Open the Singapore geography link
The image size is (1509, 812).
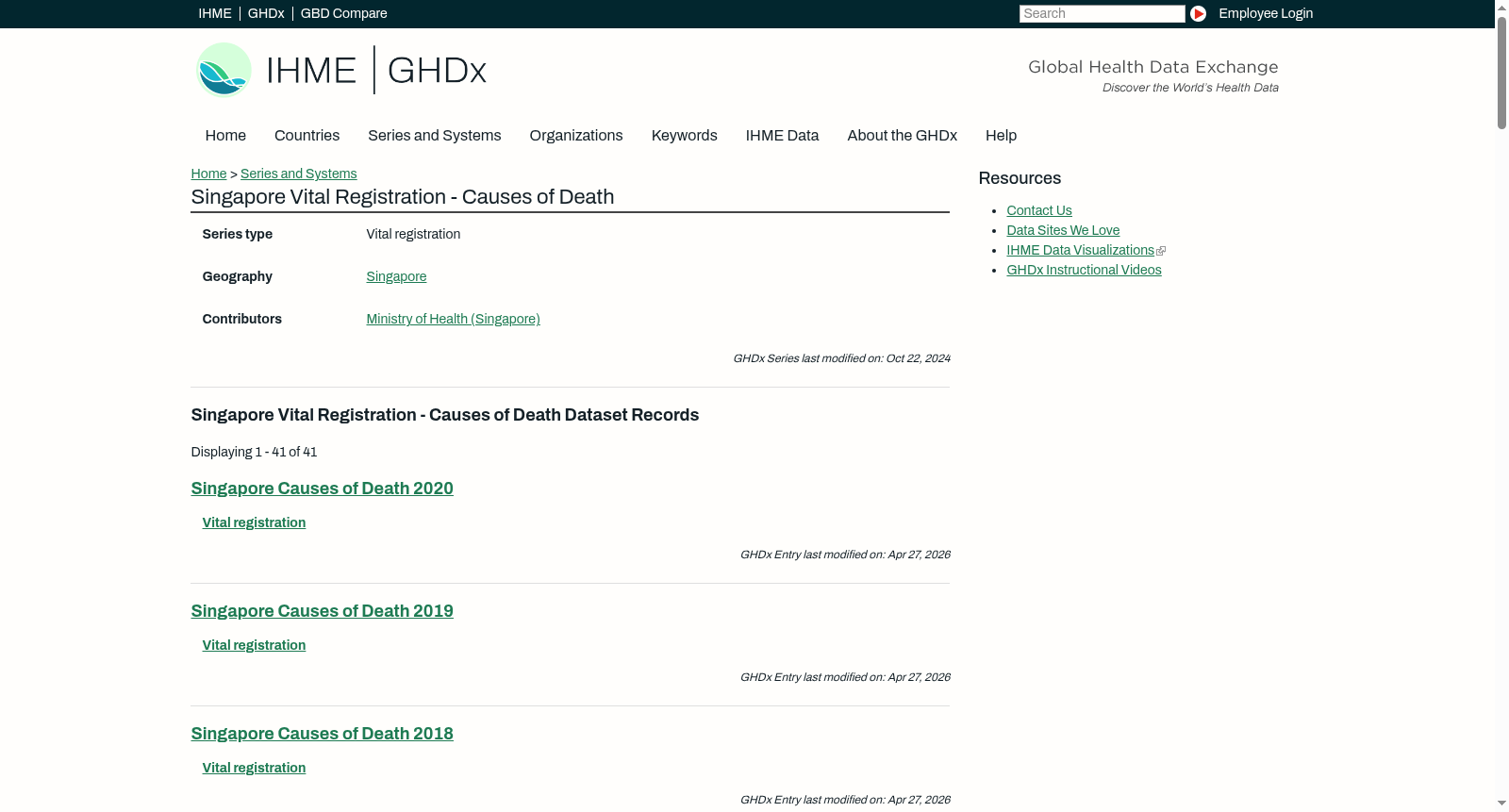[396, 276]
